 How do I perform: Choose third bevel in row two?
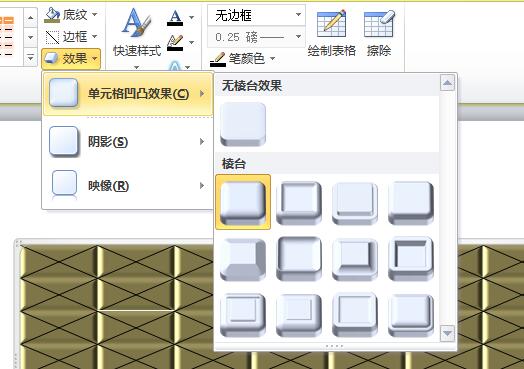coord(355,259)
